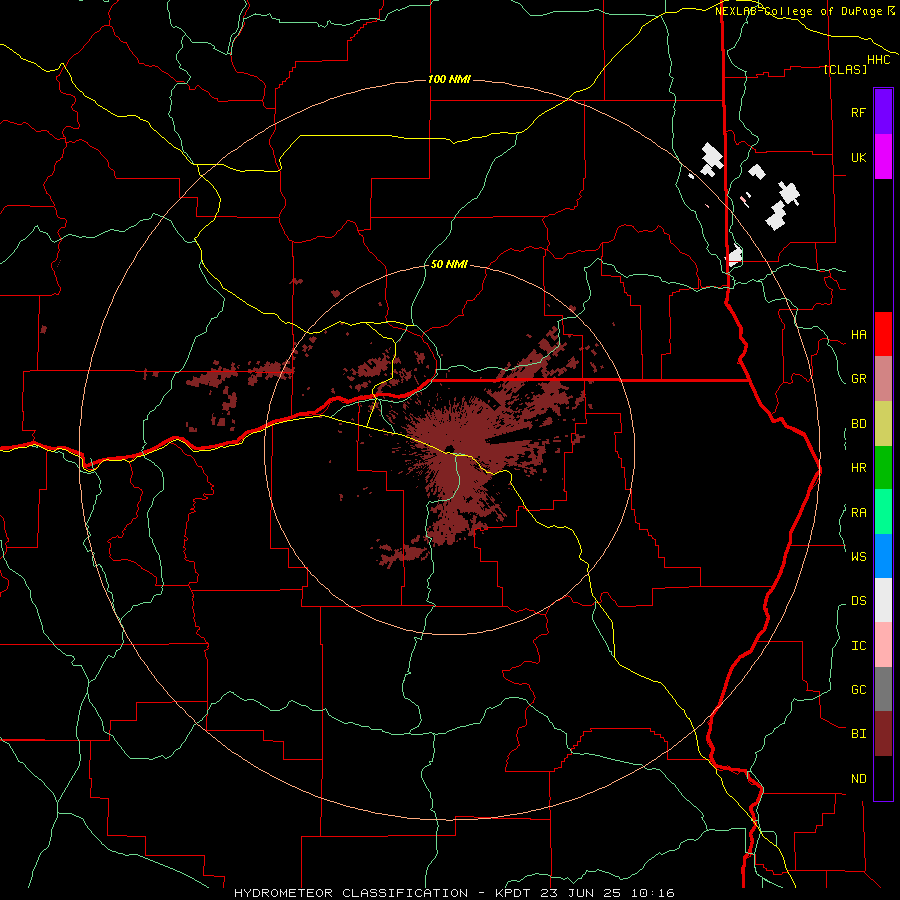Click the RF legend label
Image resolution: width=900 pixels, height=900 pixels.
pyautogui.click(x=858, y=112)
